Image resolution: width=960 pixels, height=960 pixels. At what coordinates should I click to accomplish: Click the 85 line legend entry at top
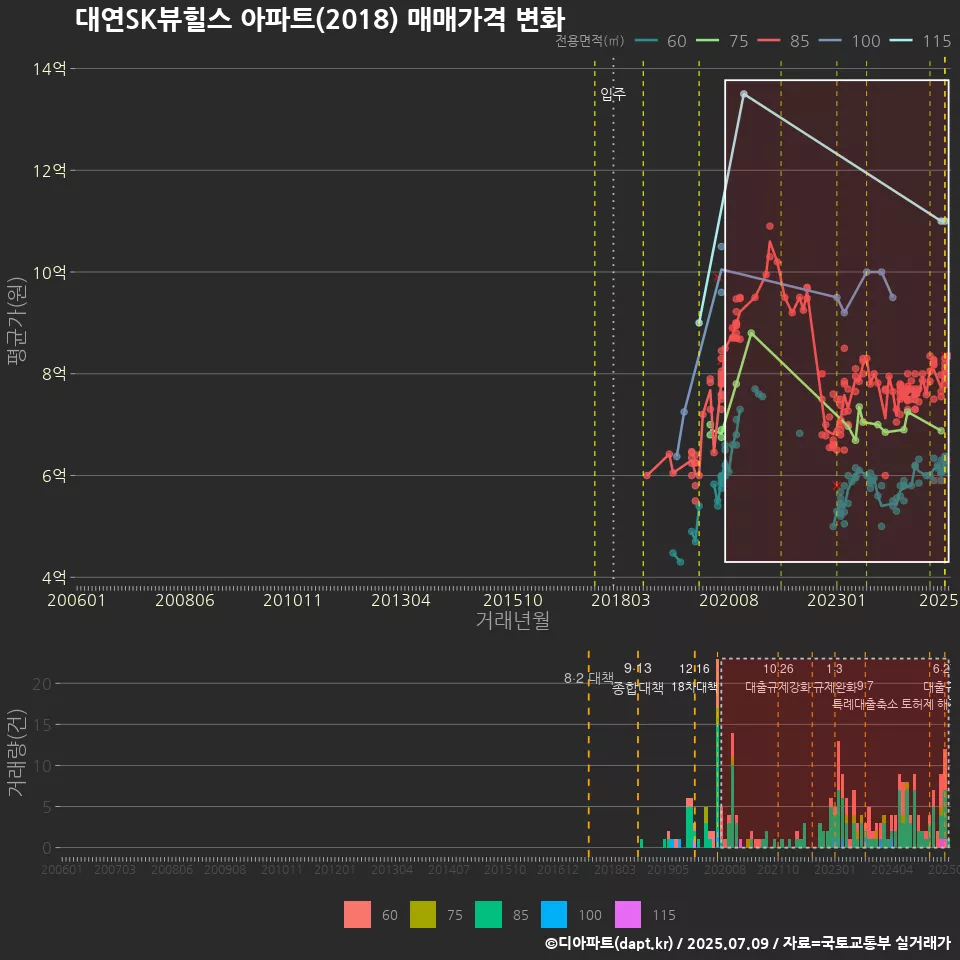[784, 41]
